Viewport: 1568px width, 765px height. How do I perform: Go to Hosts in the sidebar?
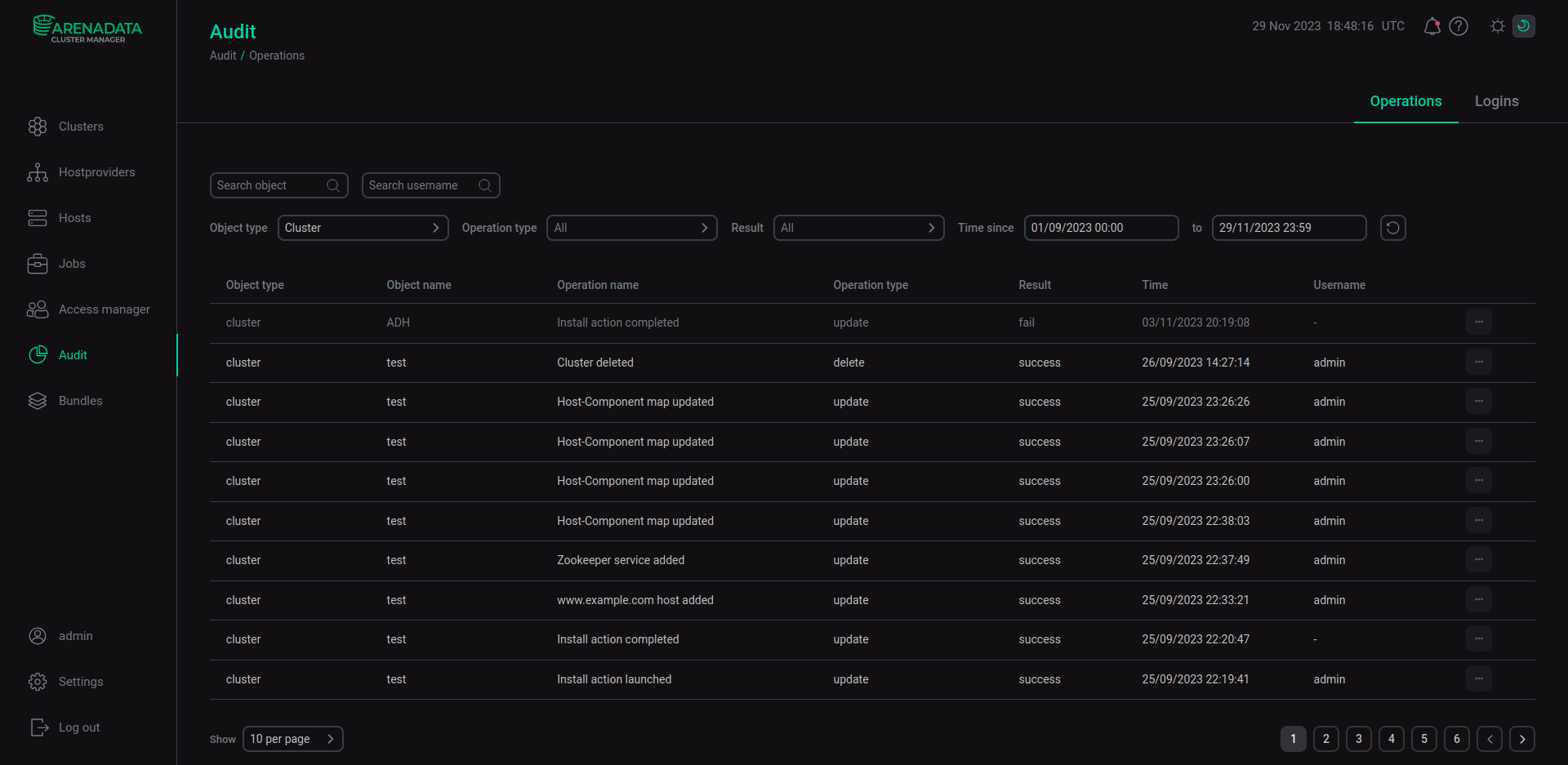tap(60, 218)
